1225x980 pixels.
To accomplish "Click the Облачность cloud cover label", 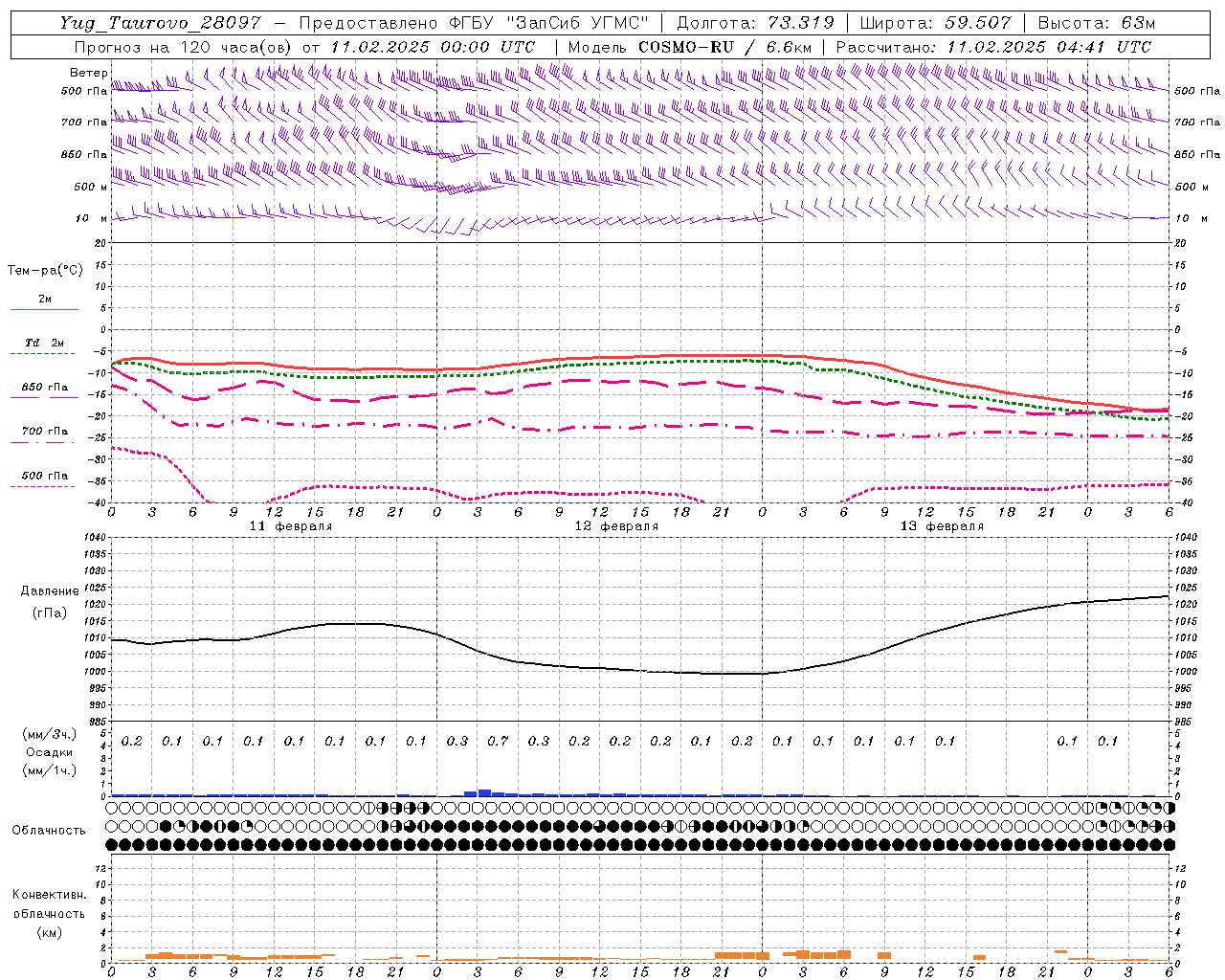I will pos(49,831).
